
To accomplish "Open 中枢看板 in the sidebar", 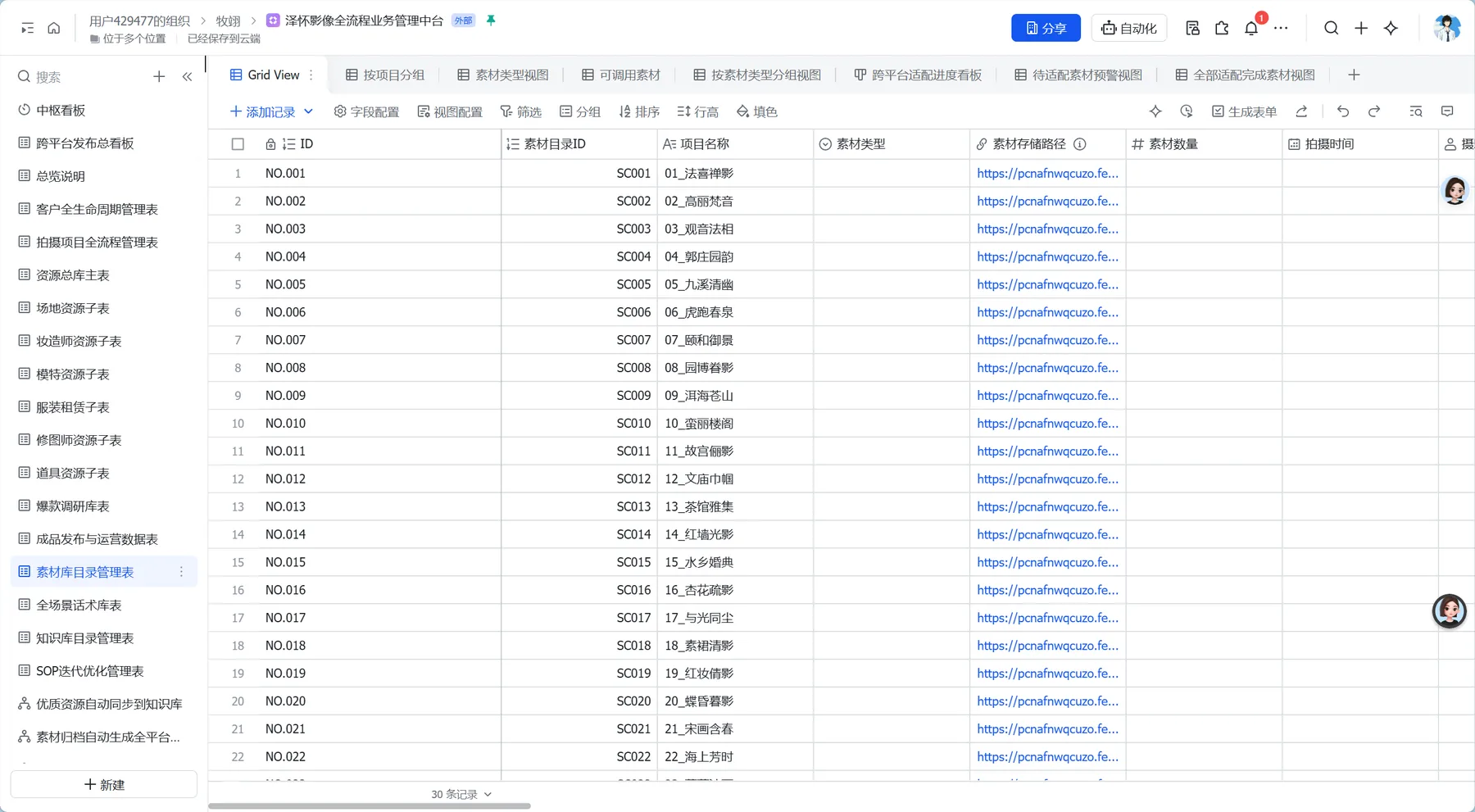I will click(x=104, y=110).
